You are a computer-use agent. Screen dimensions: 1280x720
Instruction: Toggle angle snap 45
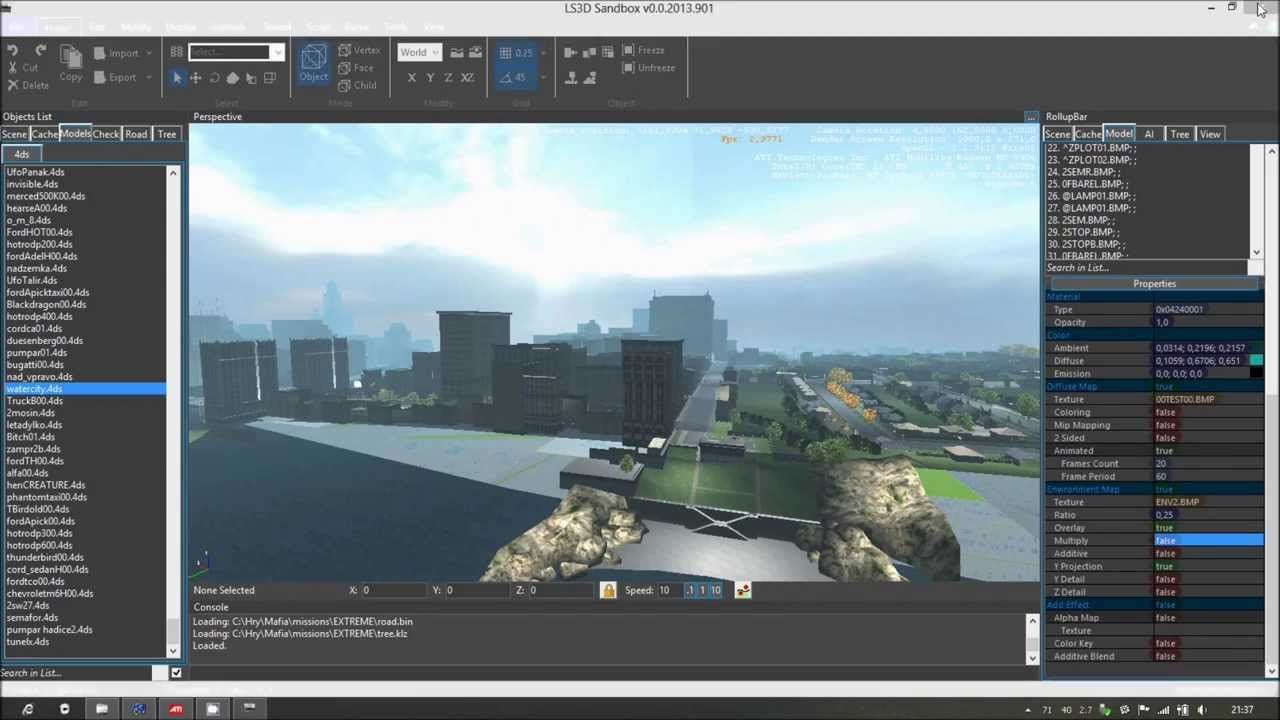coord(514,77)
